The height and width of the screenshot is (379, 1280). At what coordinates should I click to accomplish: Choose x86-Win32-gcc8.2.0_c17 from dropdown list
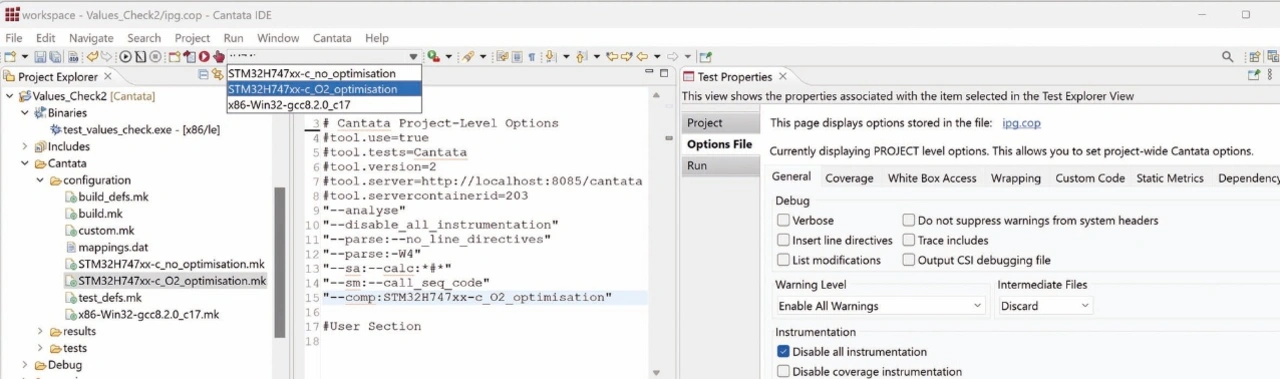click(324, 104)
